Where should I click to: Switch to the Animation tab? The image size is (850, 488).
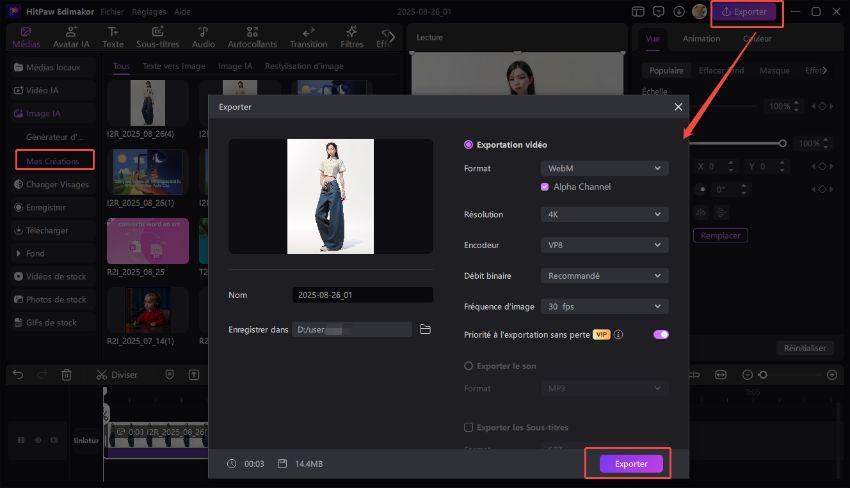tap(700, 39)
